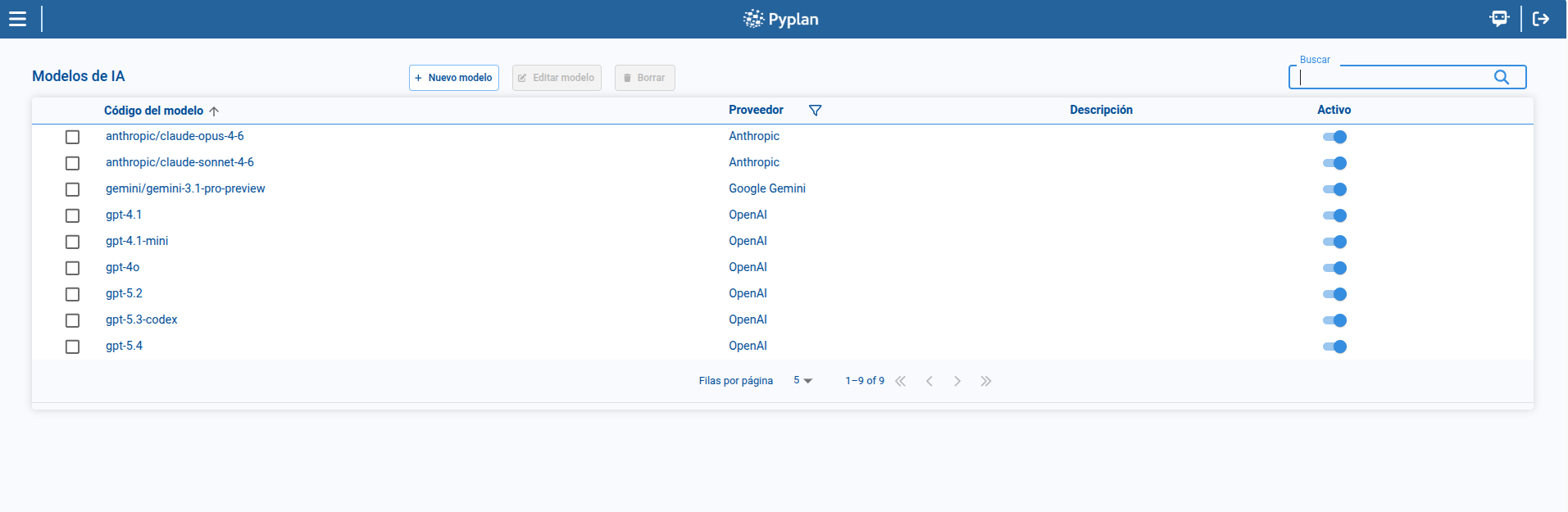This screenshot has height=512, width=1568.
Task: Disable the gpt-5.4 Activo toggle
Action: 1334,347
